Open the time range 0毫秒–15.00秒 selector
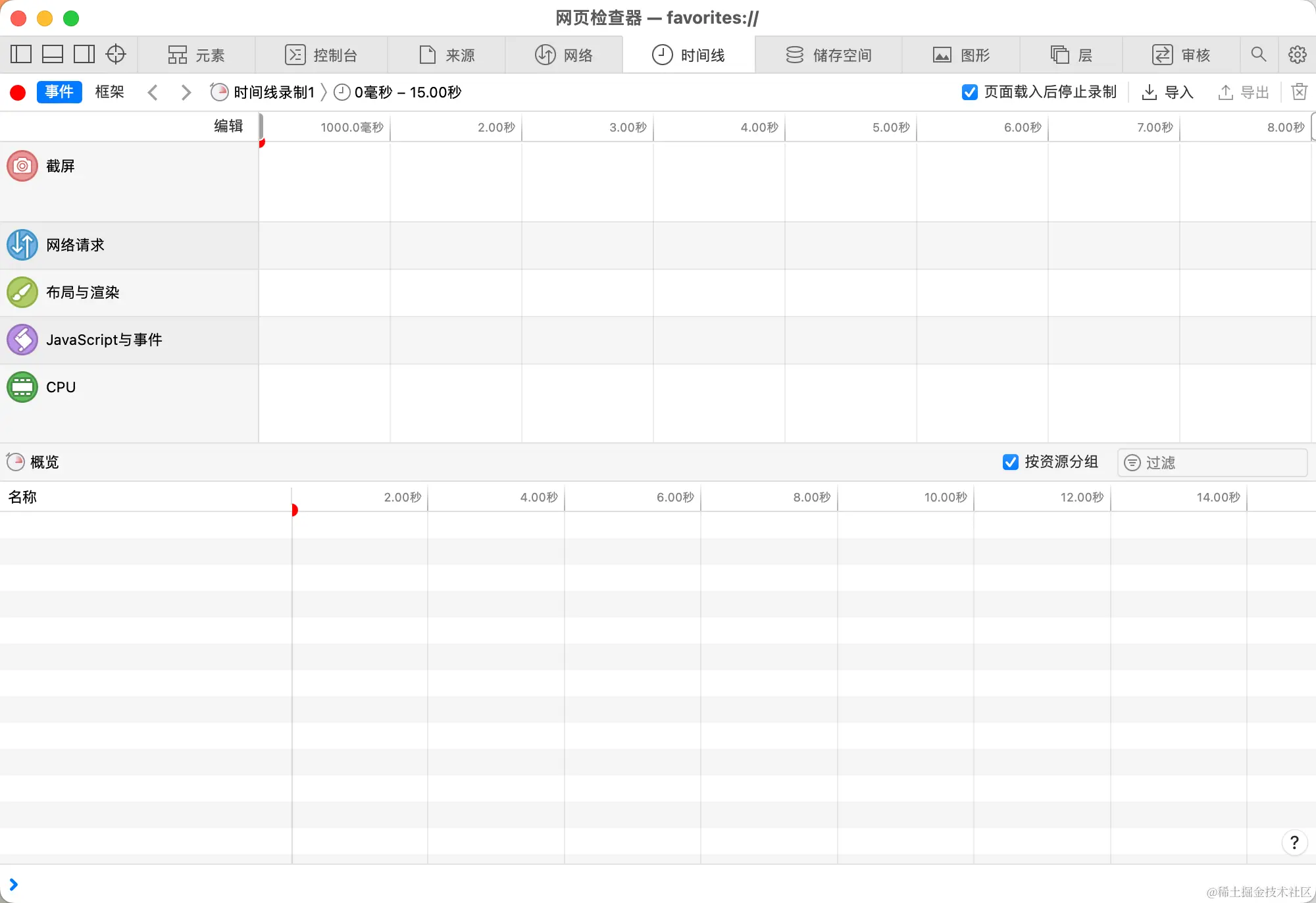1316x903 pixels. (x=398, y=92)
